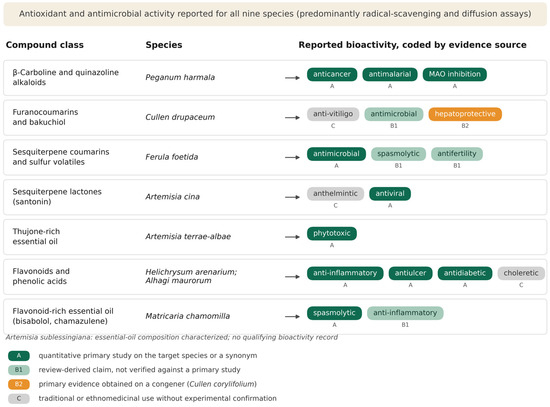Click the phytotoxic tag
This screenshot has height=407, width=550.
[x=332, y=233]
